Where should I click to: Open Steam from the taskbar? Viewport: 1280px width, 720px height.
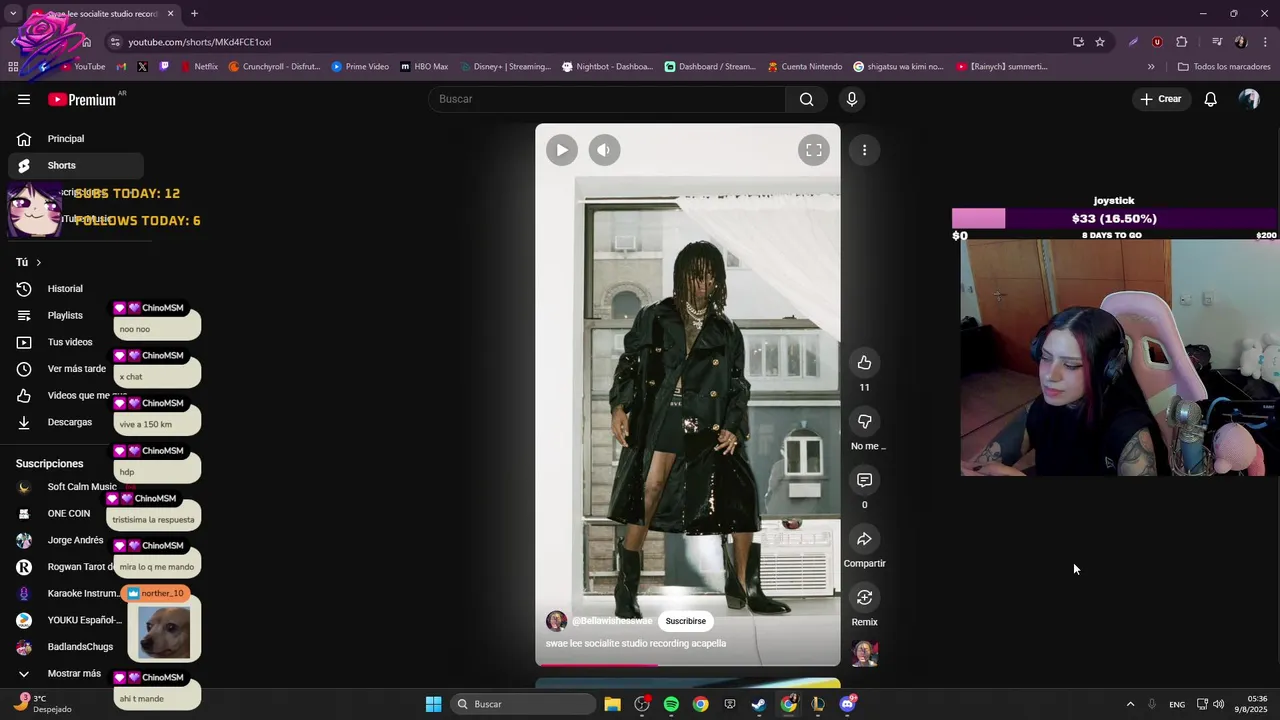(x=759, y=704)
